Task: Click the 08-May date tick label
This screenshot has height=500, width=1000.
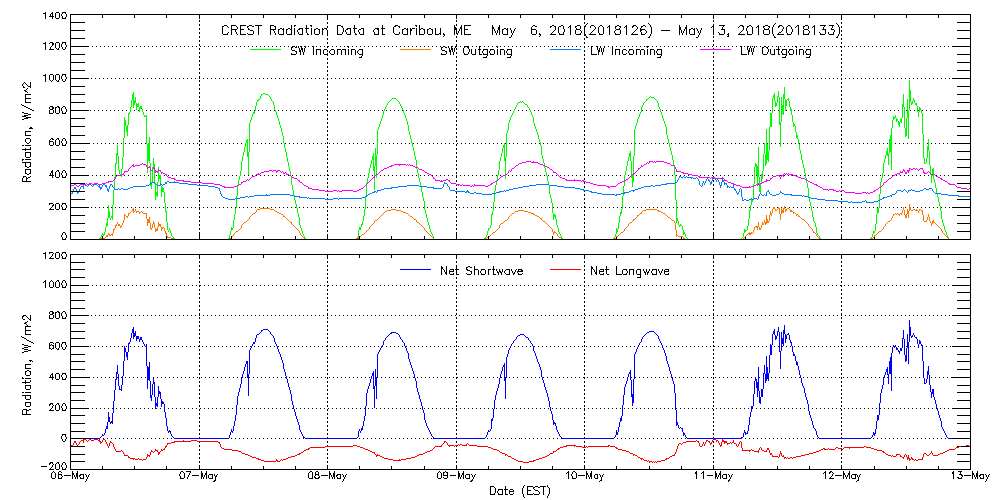Action: (328, 476)
